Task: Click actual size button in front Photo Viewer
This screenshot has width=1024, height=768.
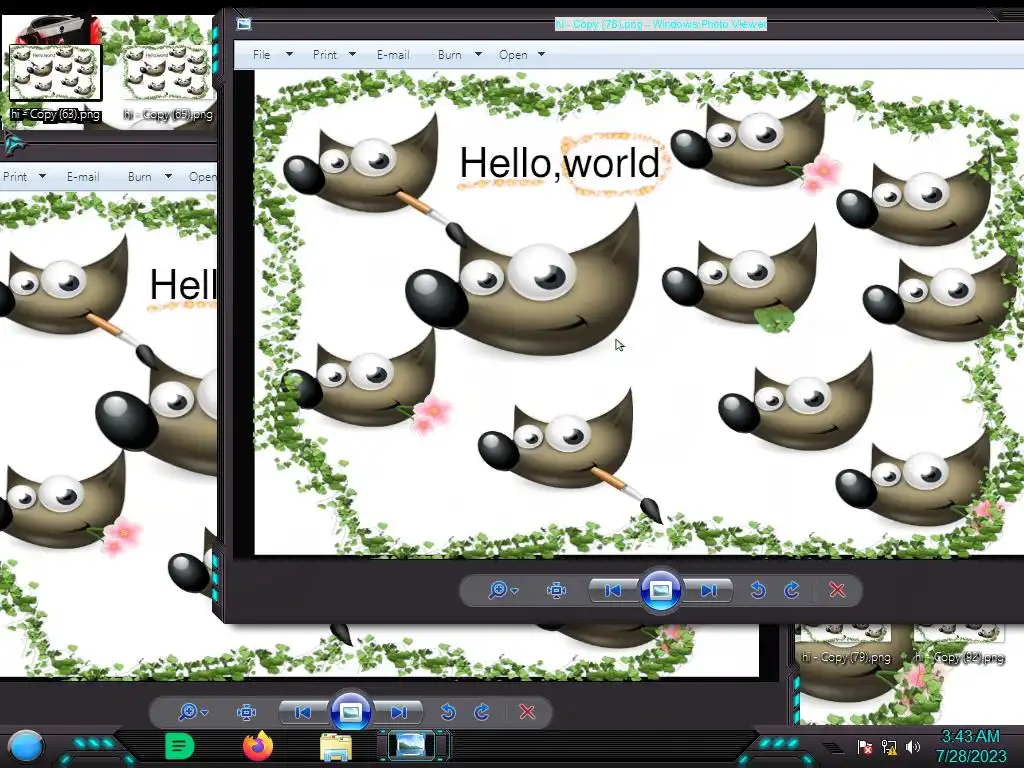Action: [556, 590]
